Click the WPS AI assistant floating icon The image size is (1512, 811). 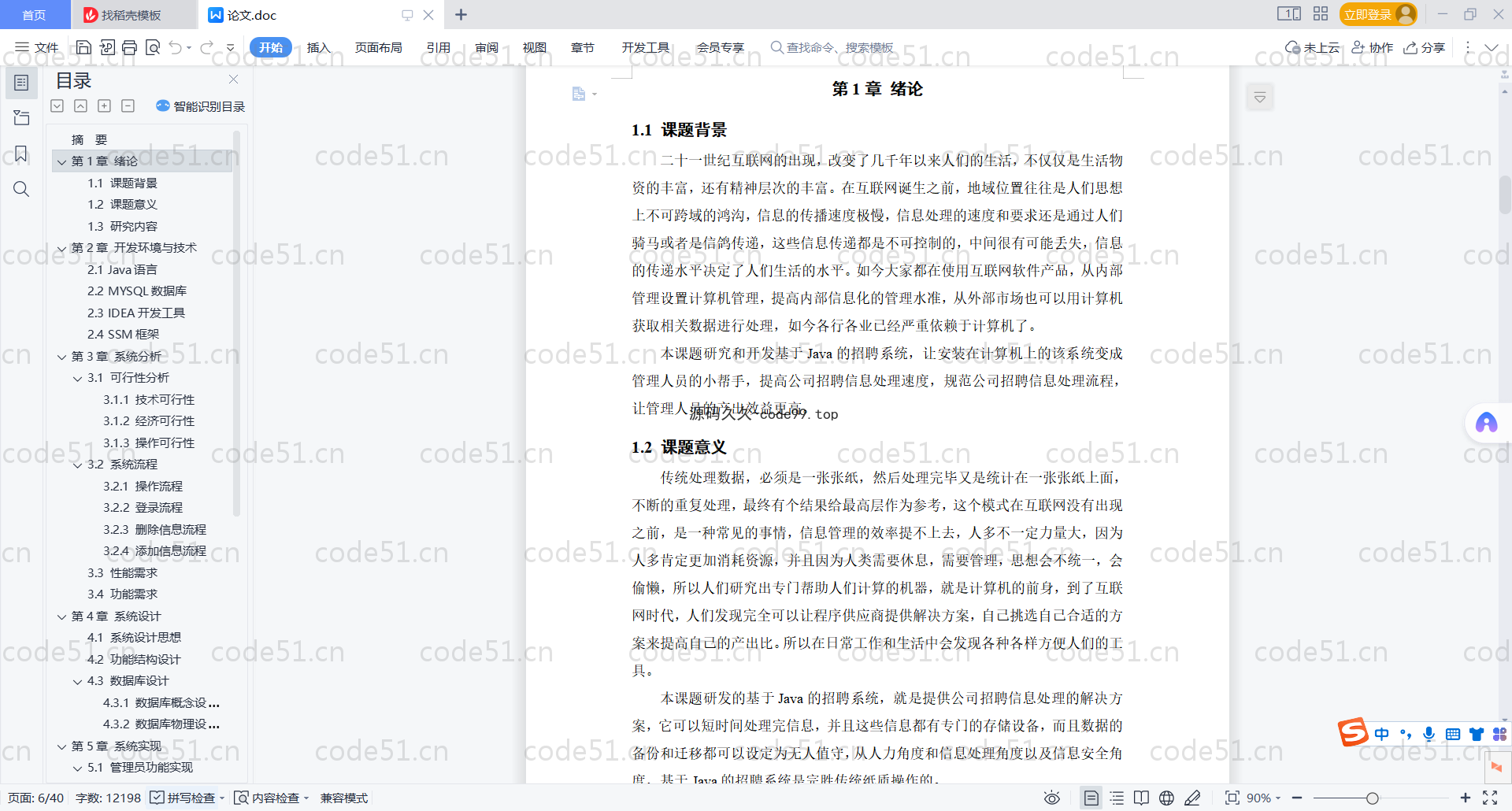coord(1486,423)
